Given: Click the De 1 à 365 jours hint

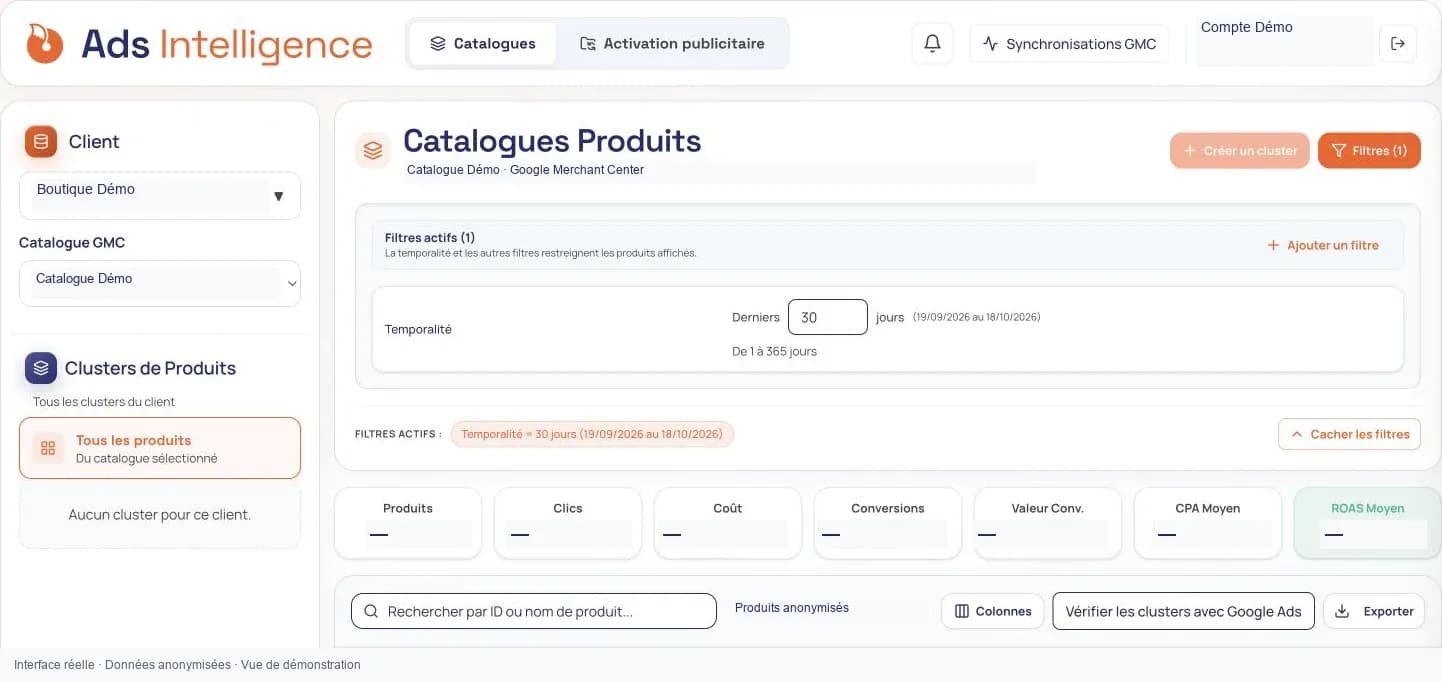Looking at the screenshot, I should coord(775,352).
